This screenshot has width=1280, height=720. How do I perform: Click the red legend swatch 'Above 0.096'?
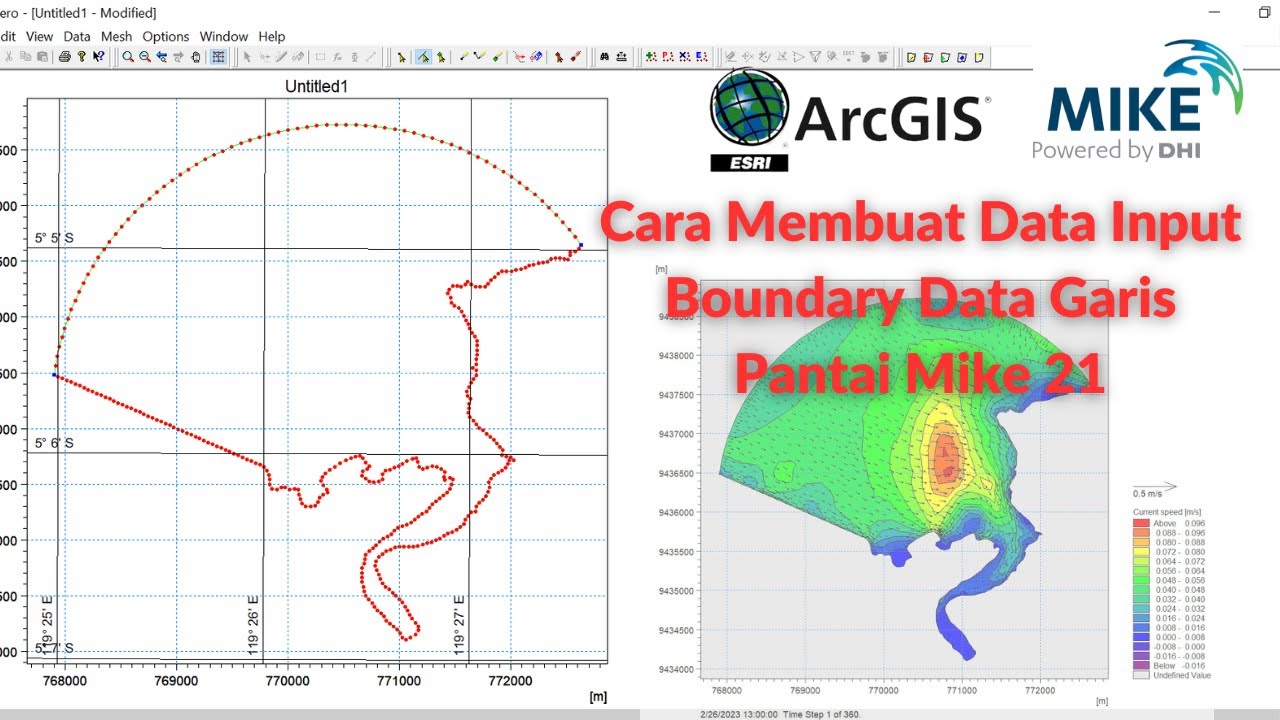point(1141,523)
